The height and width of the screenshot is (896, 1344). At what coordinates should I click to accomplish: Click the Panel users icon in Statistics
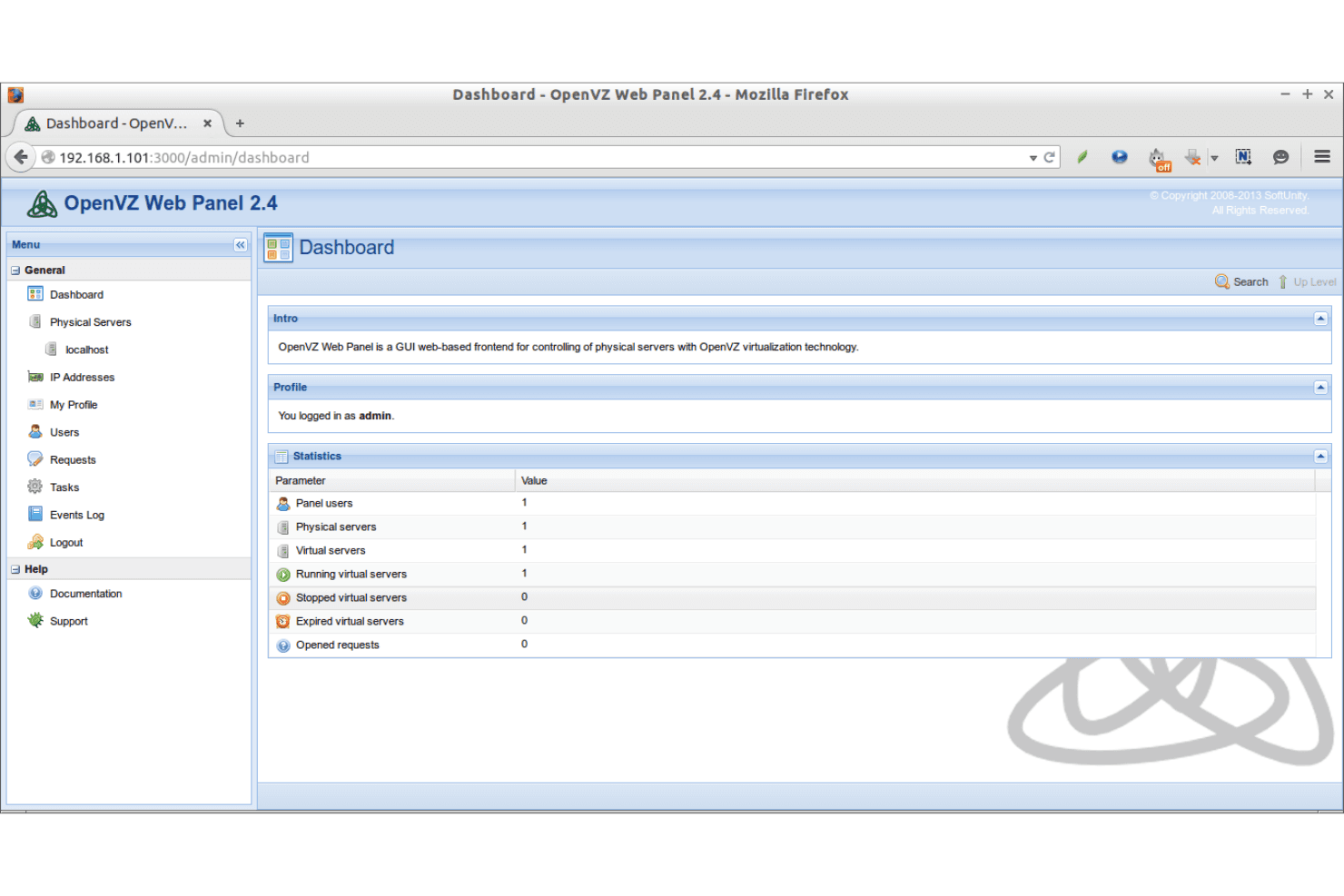[283, 504]
